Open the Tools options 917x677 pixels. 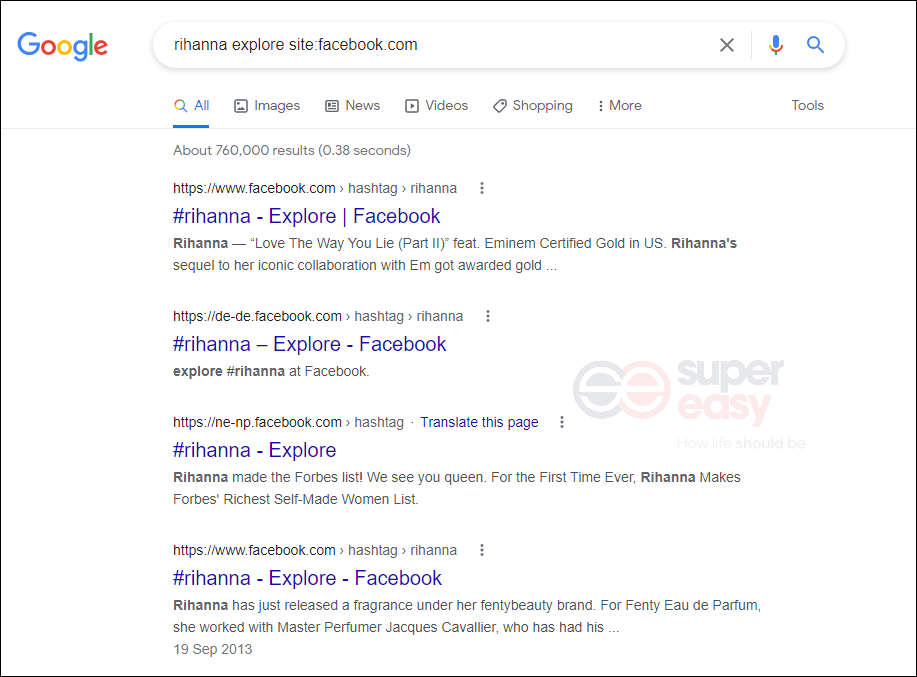pyautogui.click(x=807, y=105)
